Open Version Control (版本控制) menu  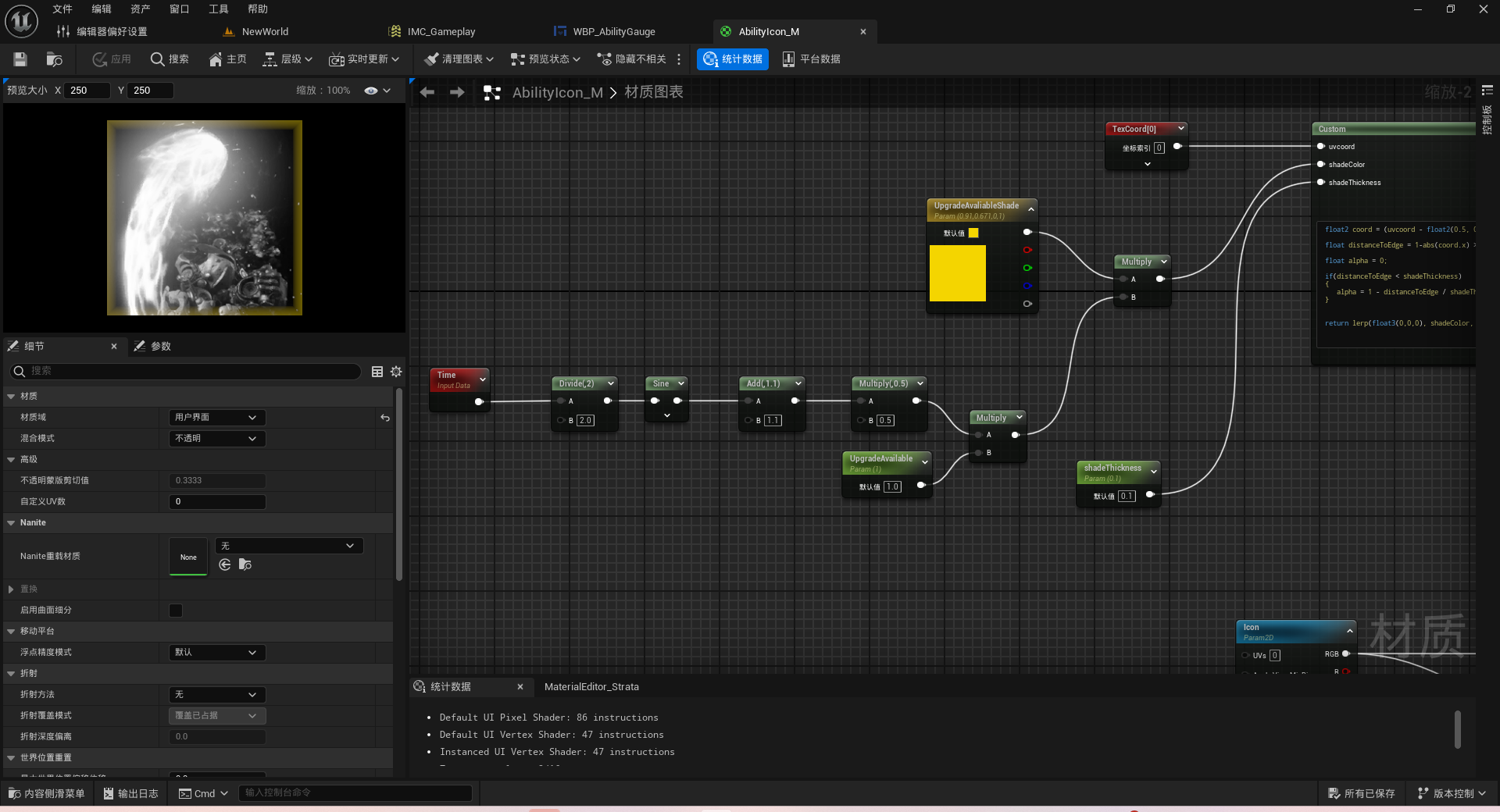(1453, 793)
